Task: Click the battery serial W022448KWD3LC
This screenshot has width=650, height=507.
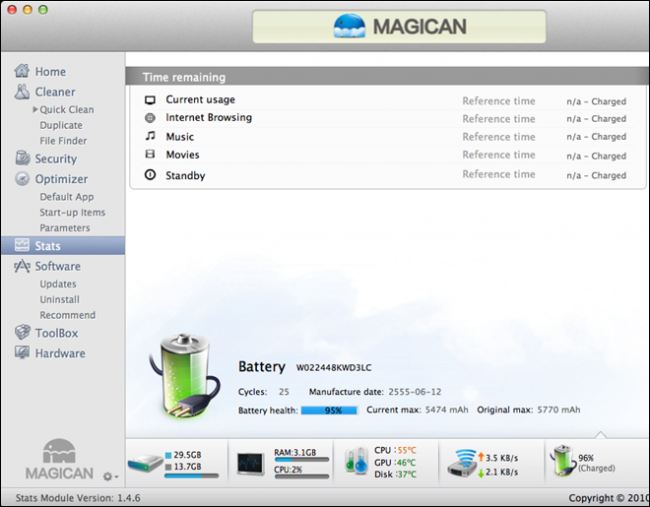Action: pyautogui.click(x=334, y=368)
